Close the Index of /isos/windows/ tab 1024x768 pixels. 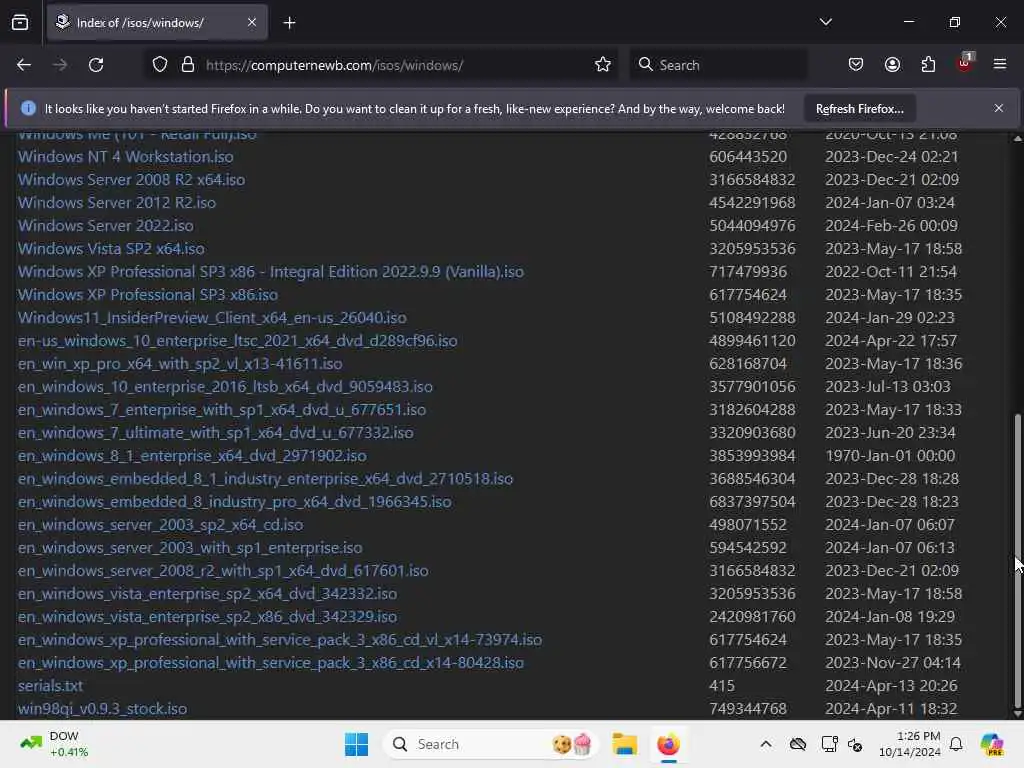click(x=252, y=22)
